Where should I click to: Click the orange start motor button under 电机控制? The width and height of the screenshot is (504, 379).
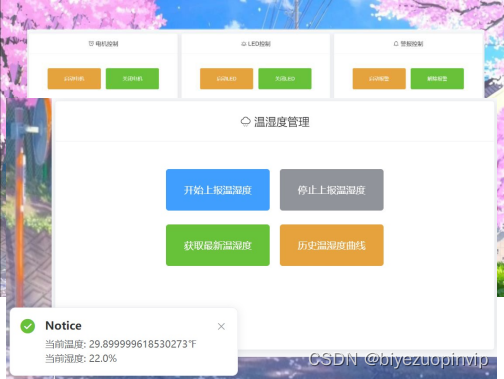pos(74,79)
